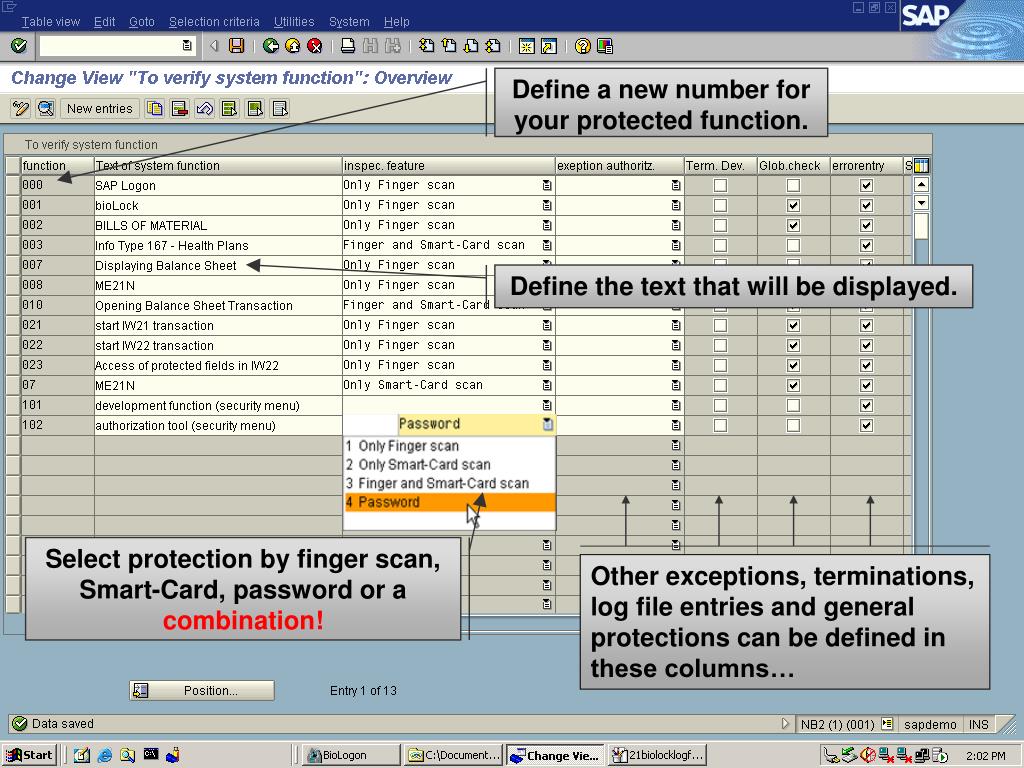Uncheck errorentry for start IW22 transaction row
Screen dimensions: 1024x768
[x=866, y=345]
